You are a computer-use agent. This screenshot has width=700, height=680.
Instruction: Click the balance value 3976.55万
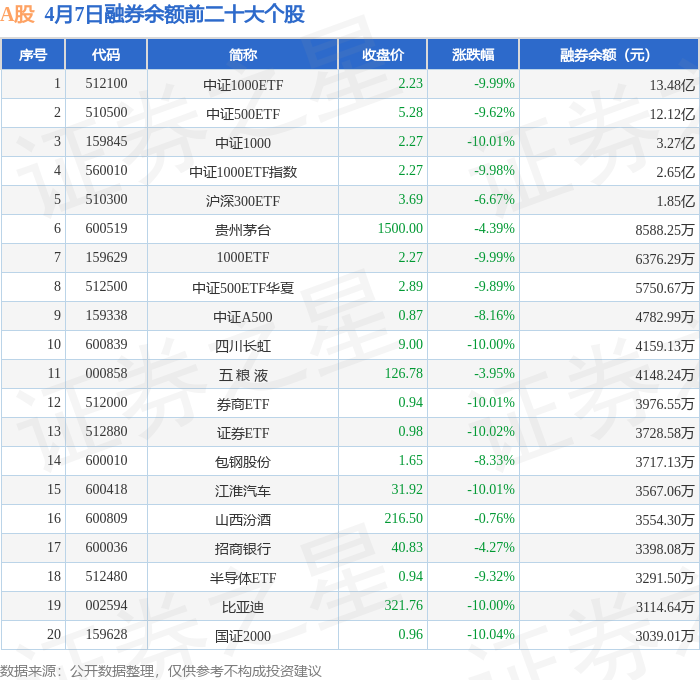click(x=665, y=404)
